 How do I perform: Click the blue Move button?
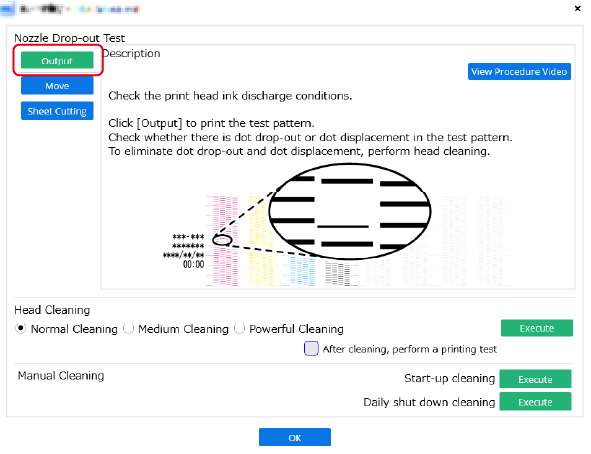pos(57,86)
